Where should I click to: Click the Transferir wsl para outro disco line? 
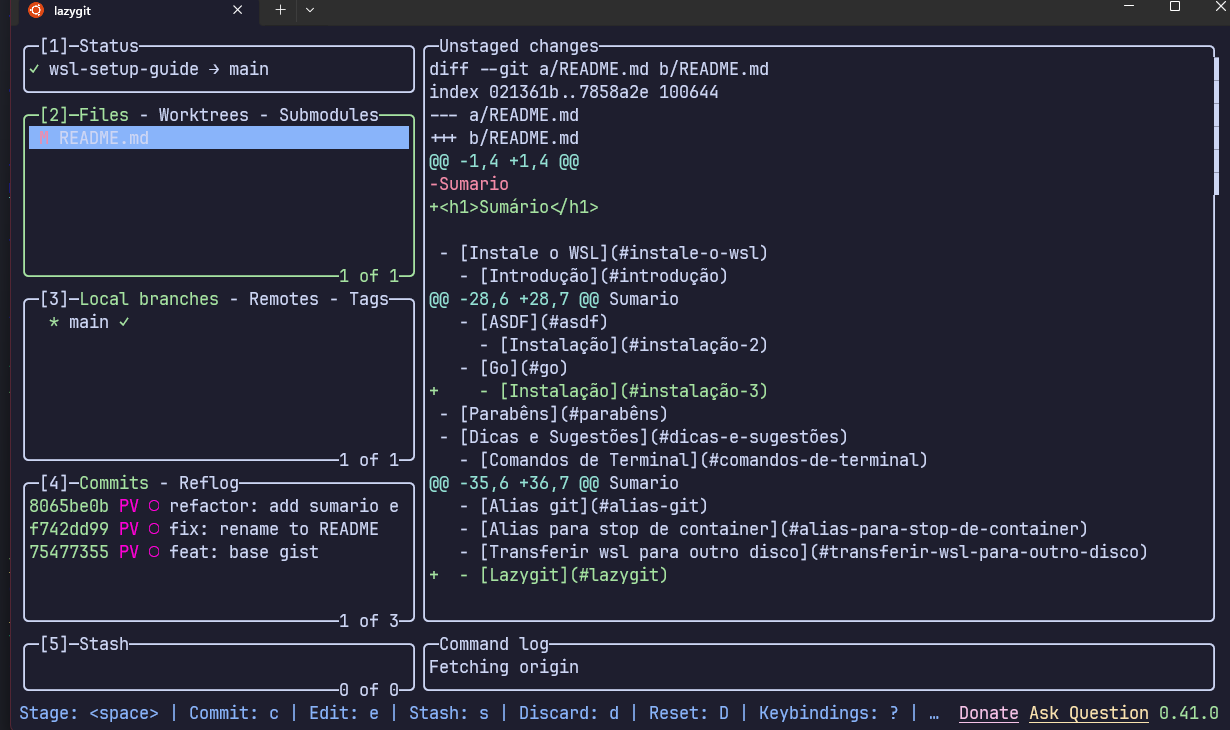pyautogui.click(x=804, y=552)
